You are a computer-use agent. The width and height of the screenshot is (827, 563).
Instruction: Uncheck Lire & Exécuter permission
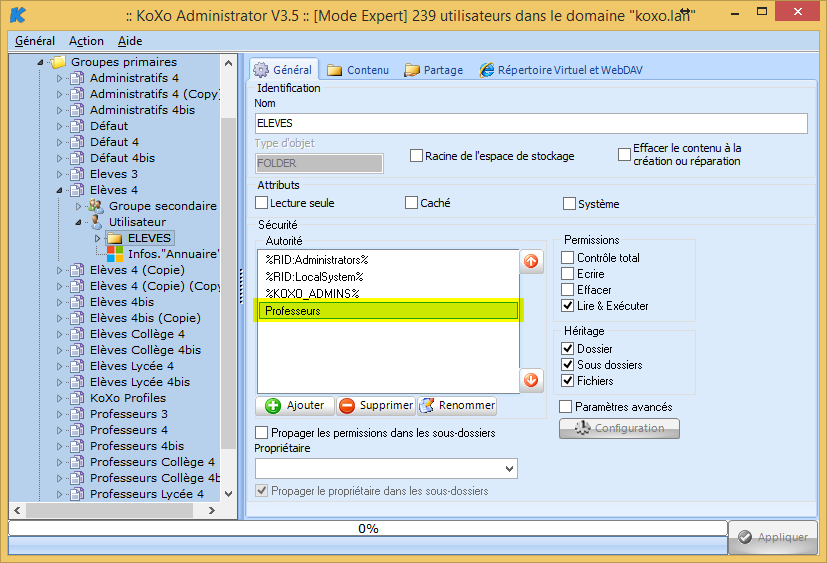click(x=568, y=306)
